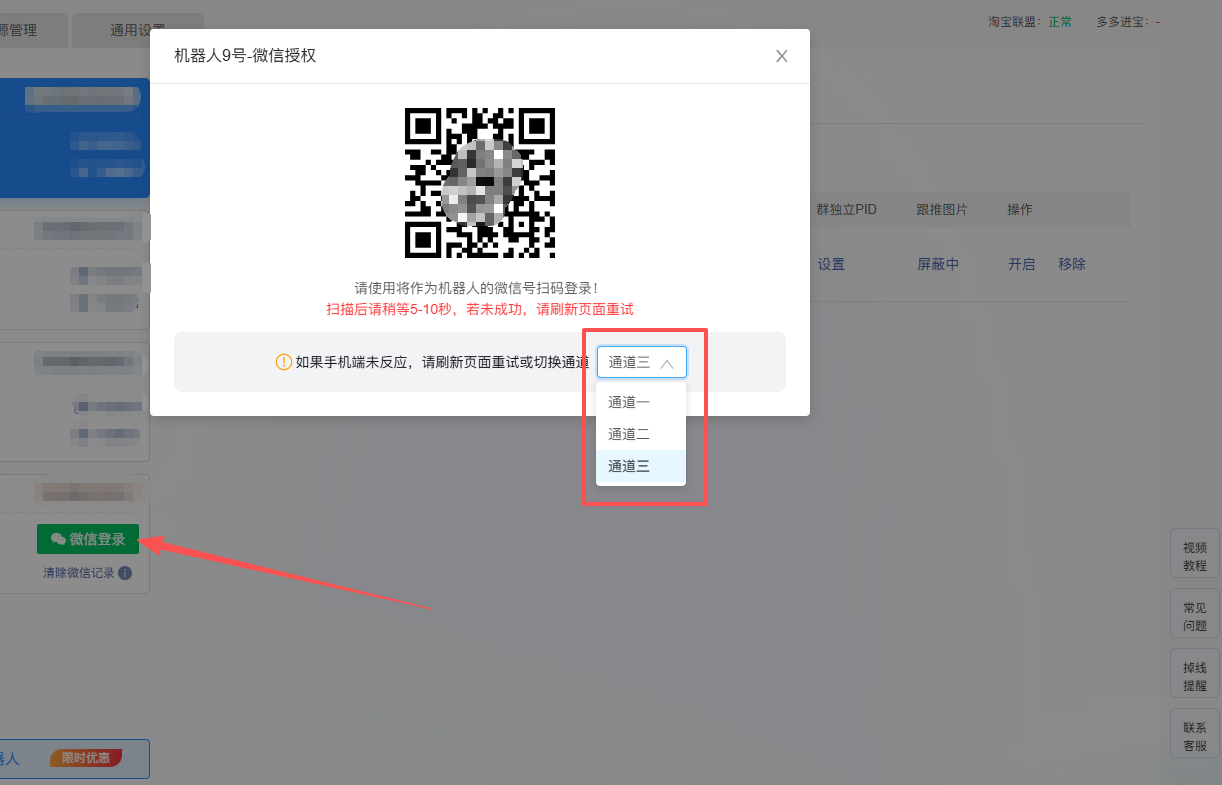The height and width of the screenshot is (785, 1222).
Task: Open the 视频教程 side button
Action: 1195,557
